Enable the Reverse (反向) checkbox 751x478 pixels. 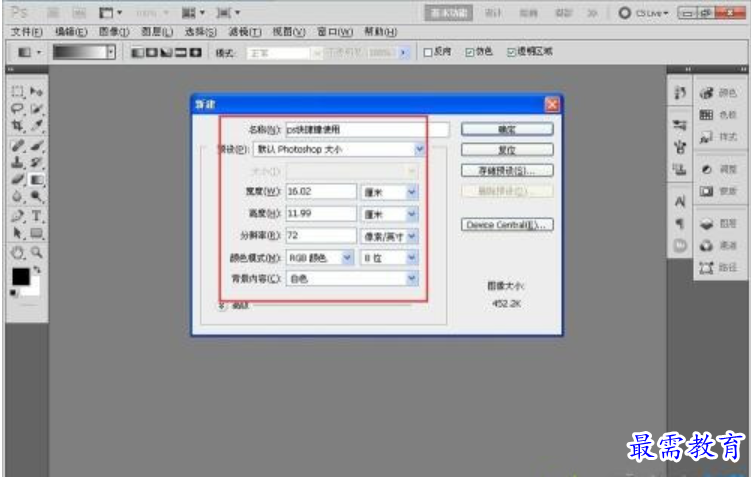(x=428, y=52)
